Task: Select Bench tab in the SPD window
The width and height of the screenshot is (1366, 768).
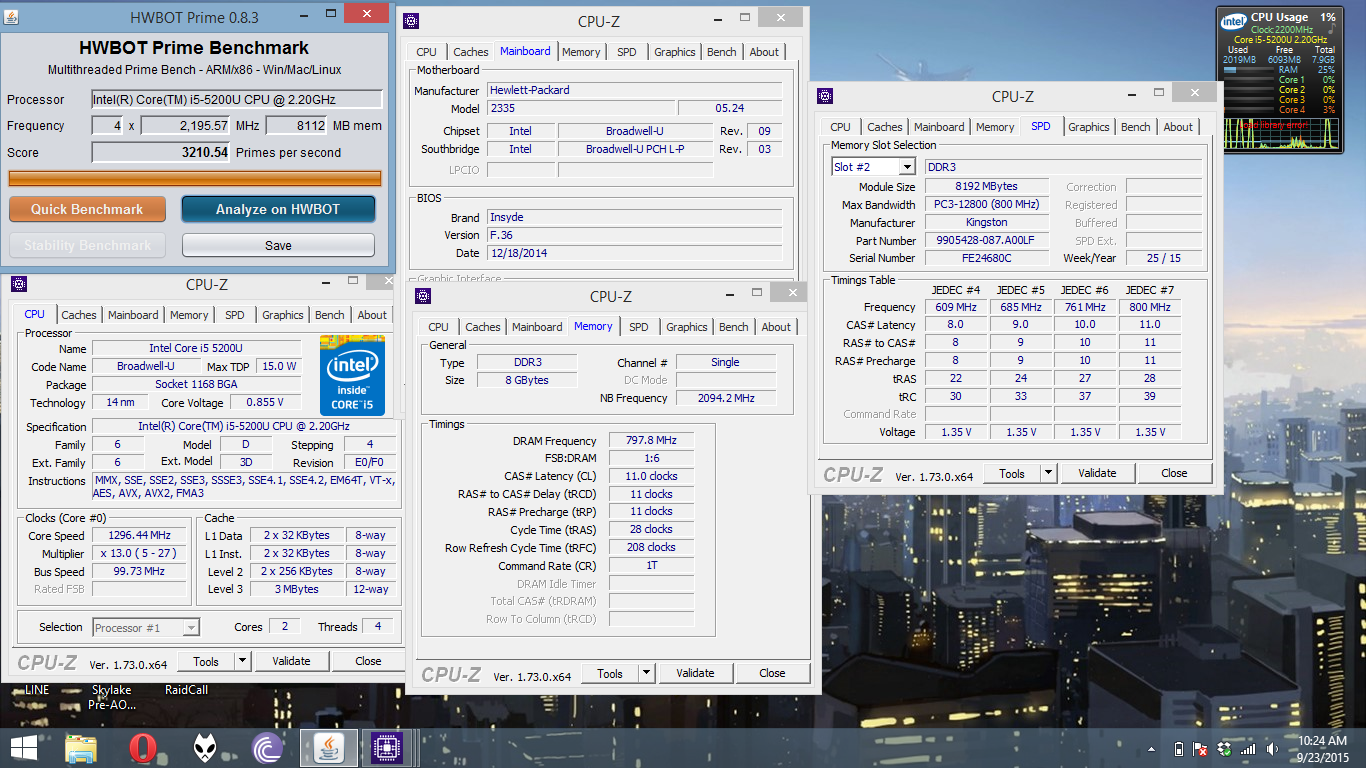Action: coord(1136,127)
